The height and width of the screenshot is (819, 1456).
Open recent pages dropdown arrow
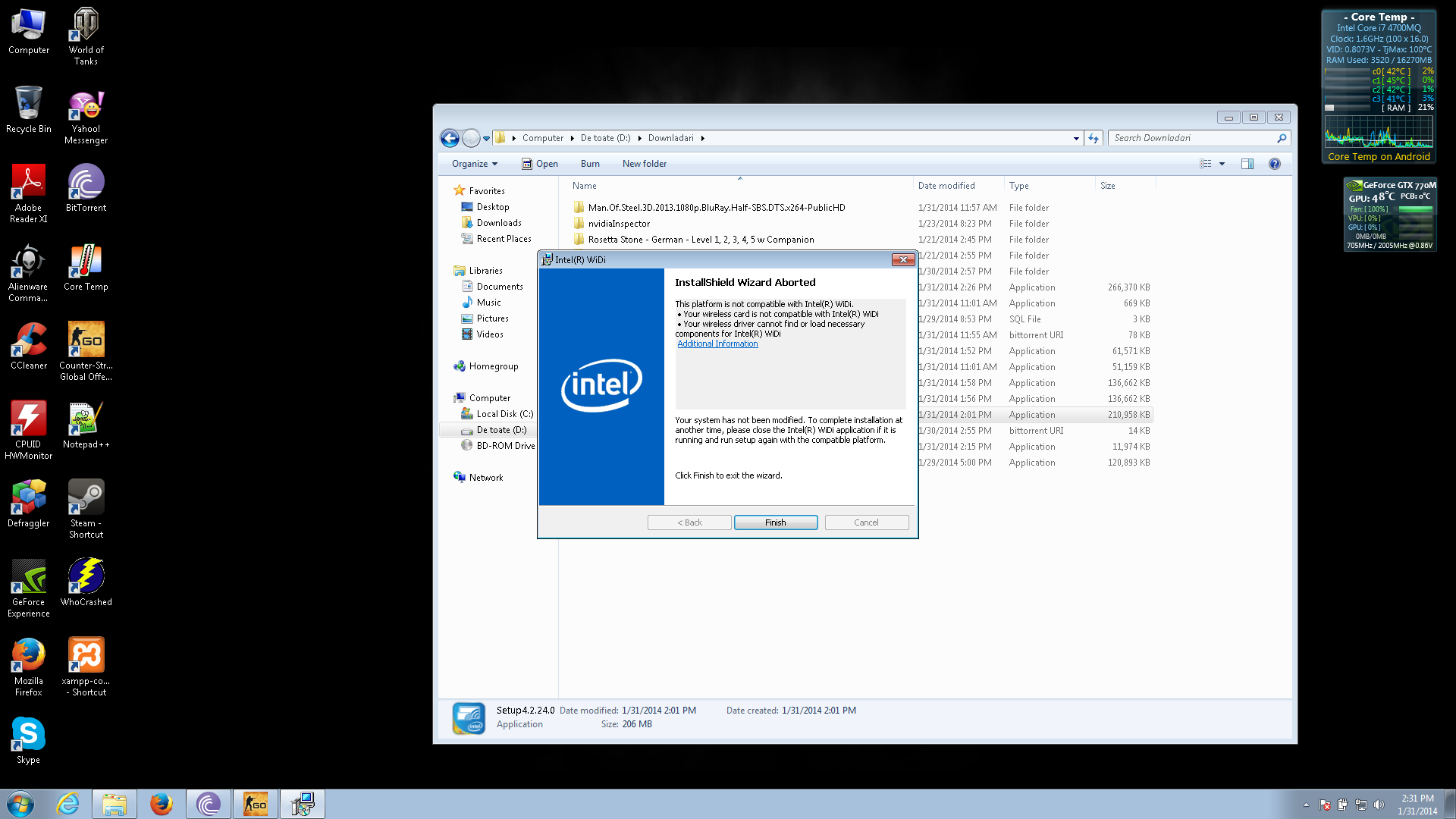click(x=486, y=139)
